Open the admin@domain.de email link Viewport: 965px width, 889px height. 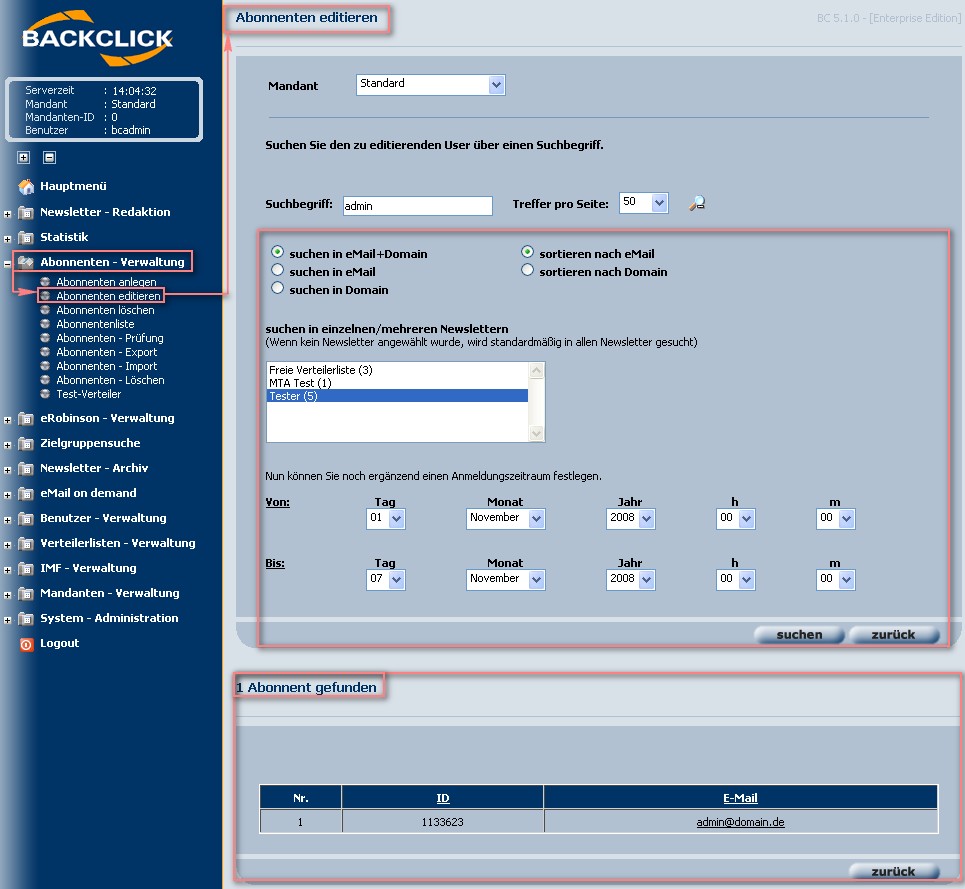[x=740, y=822]
